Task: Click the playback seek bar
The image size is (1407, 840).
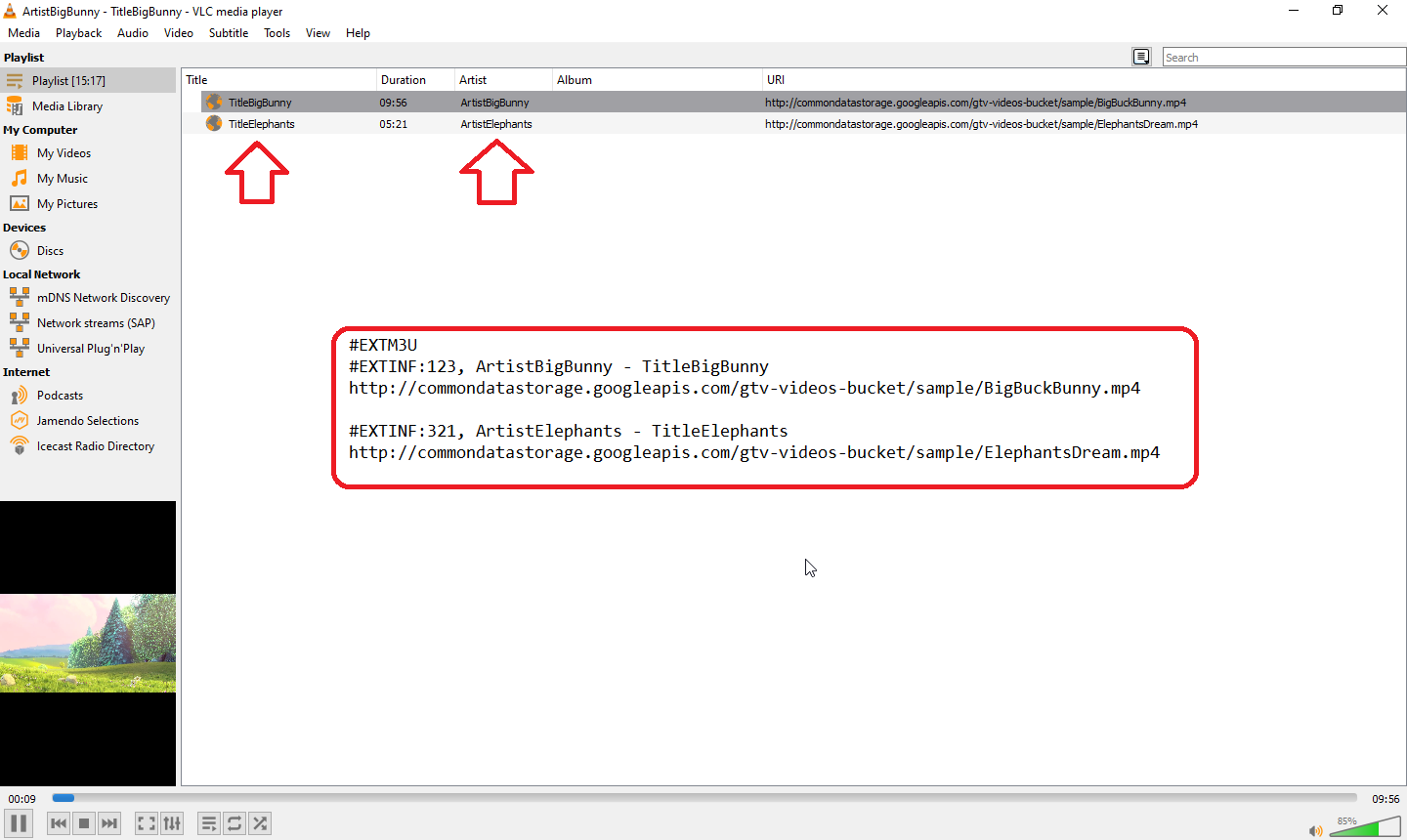Action: coord(704,798)
